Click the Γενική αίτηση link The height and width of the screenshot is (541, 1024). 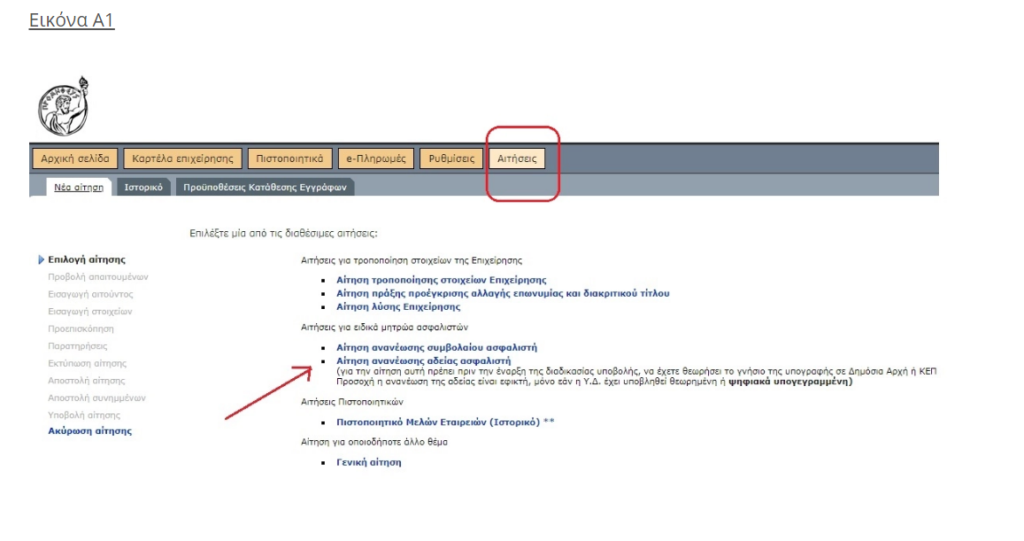[x=368, y=463]
